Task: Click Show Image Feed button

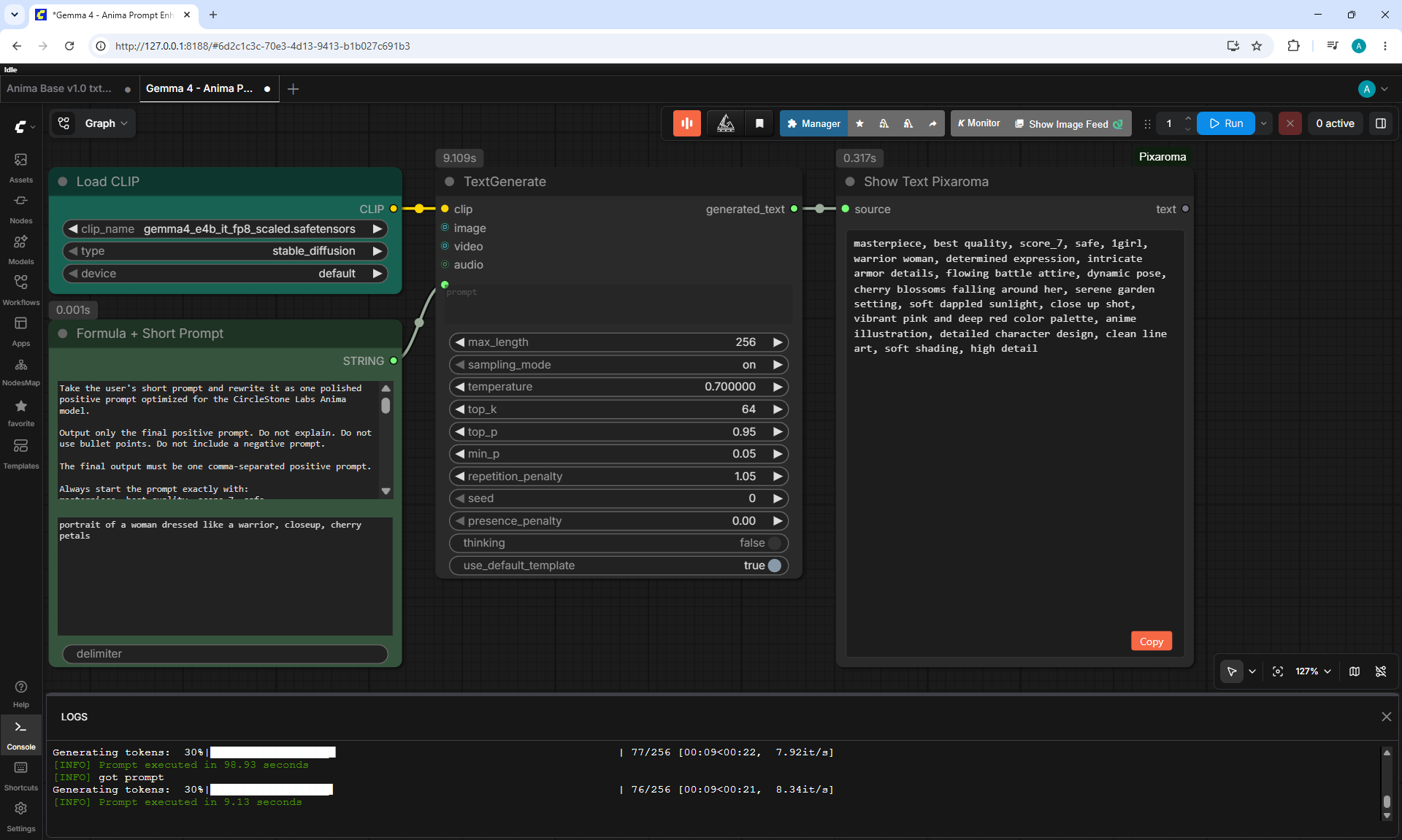Action: pyautogui.click(x=1069, y=123)
